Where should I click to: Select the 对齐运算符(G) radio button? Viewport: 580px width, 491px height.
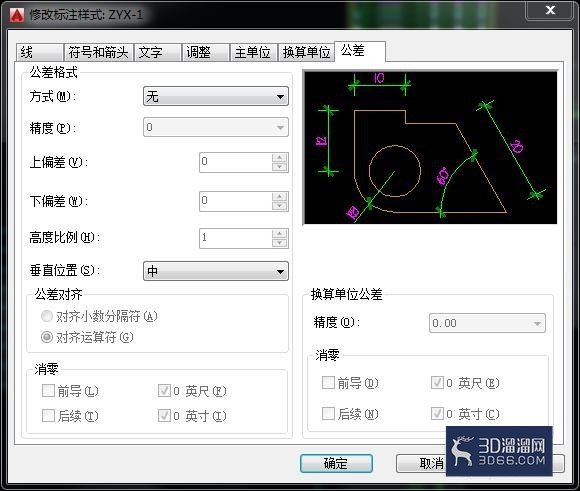click(47, 337)
